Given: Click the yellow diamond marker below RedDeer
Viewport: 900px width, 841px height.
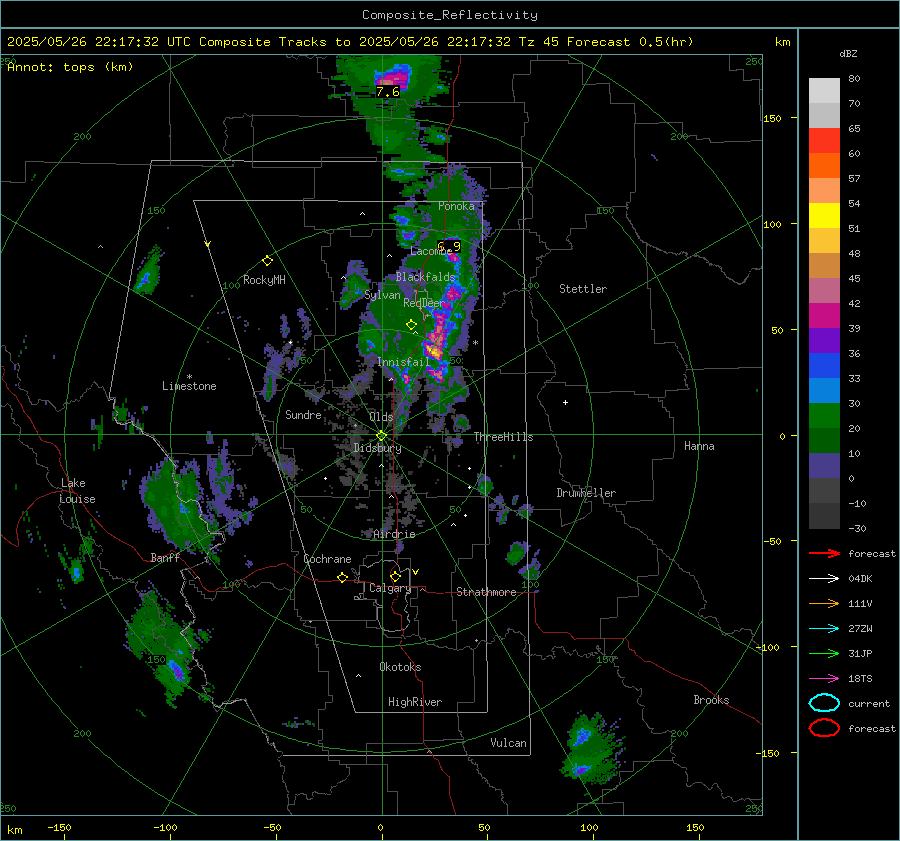Looking at the screenshot, I should [x=412, y=325].
